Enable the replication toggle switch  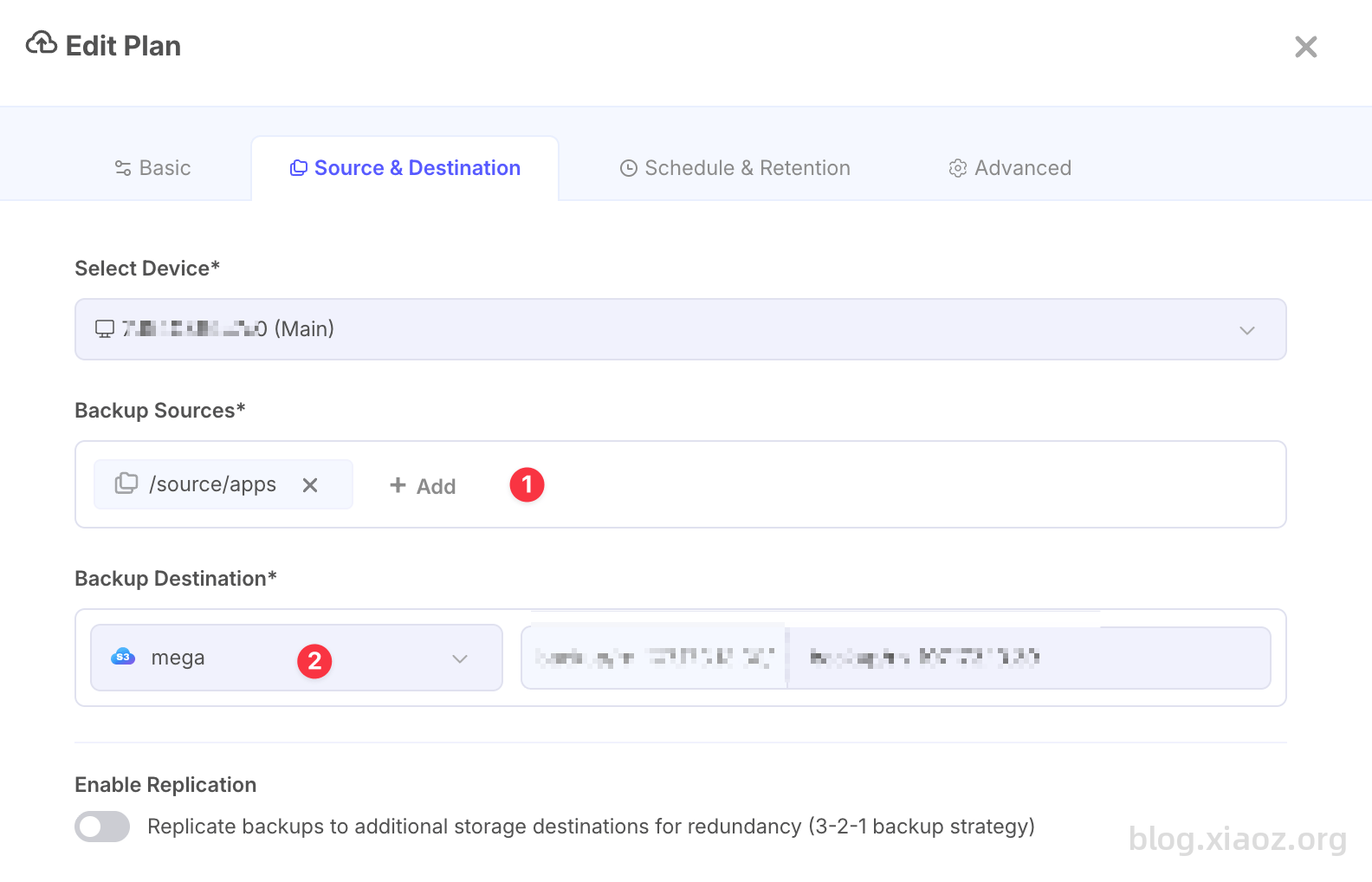coord(102,827)
